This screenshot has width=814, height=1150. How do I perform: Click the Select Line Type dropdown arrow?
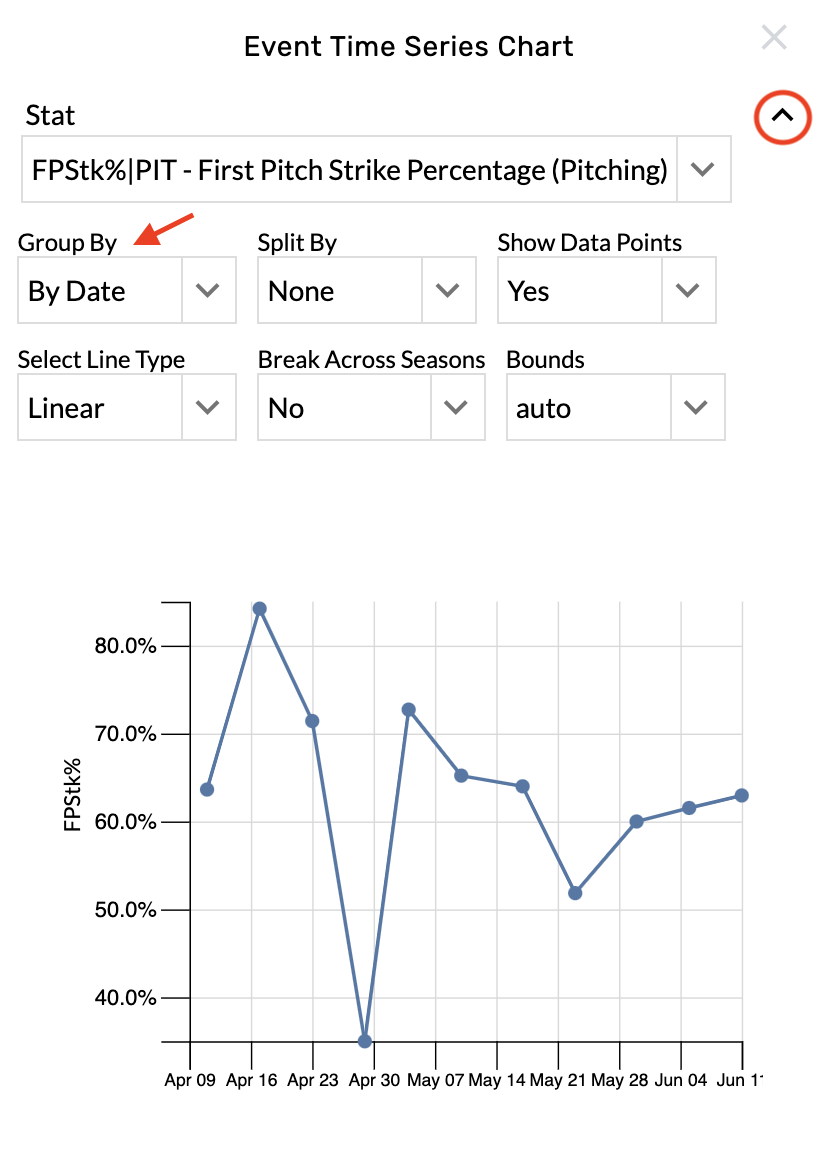point(207,407)
